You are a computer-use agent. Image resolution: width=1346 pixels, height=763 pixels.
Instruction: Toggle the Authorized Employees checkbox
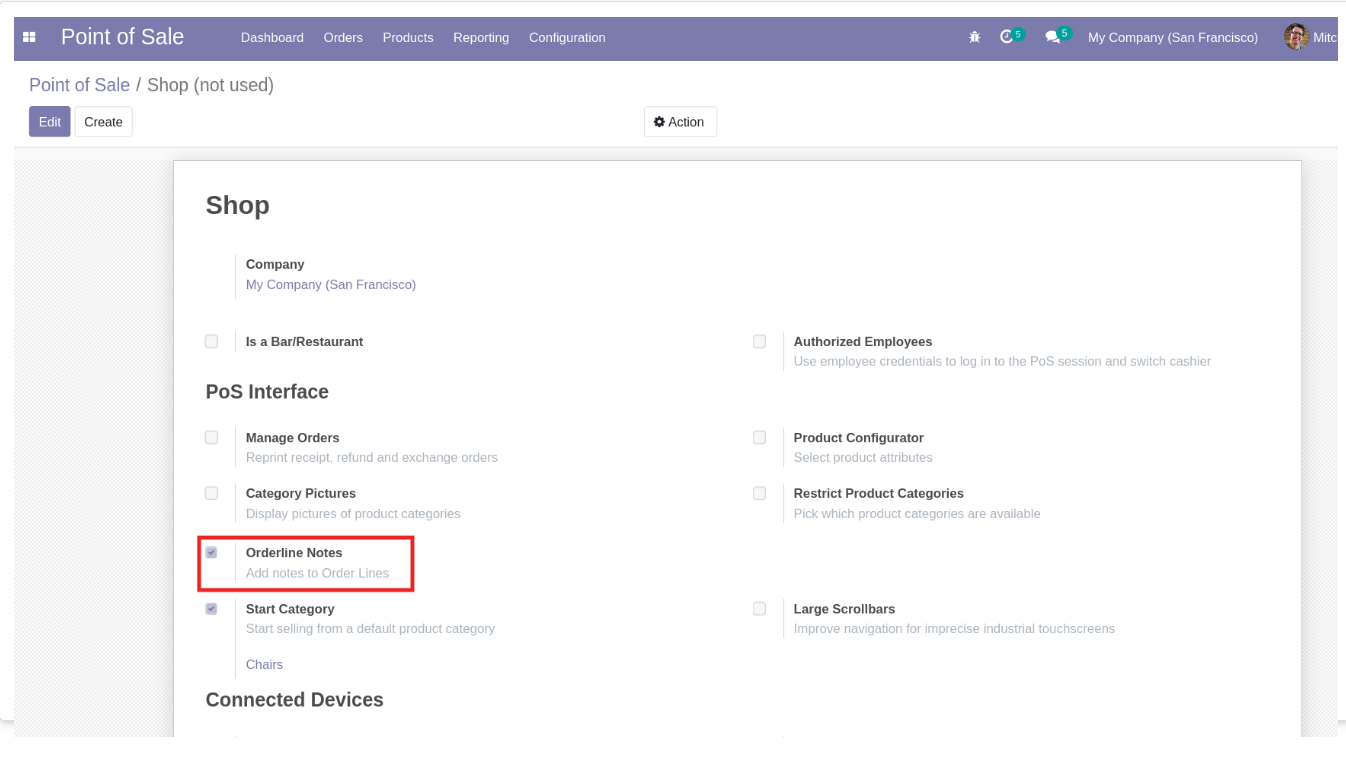(x=759, y=341)
